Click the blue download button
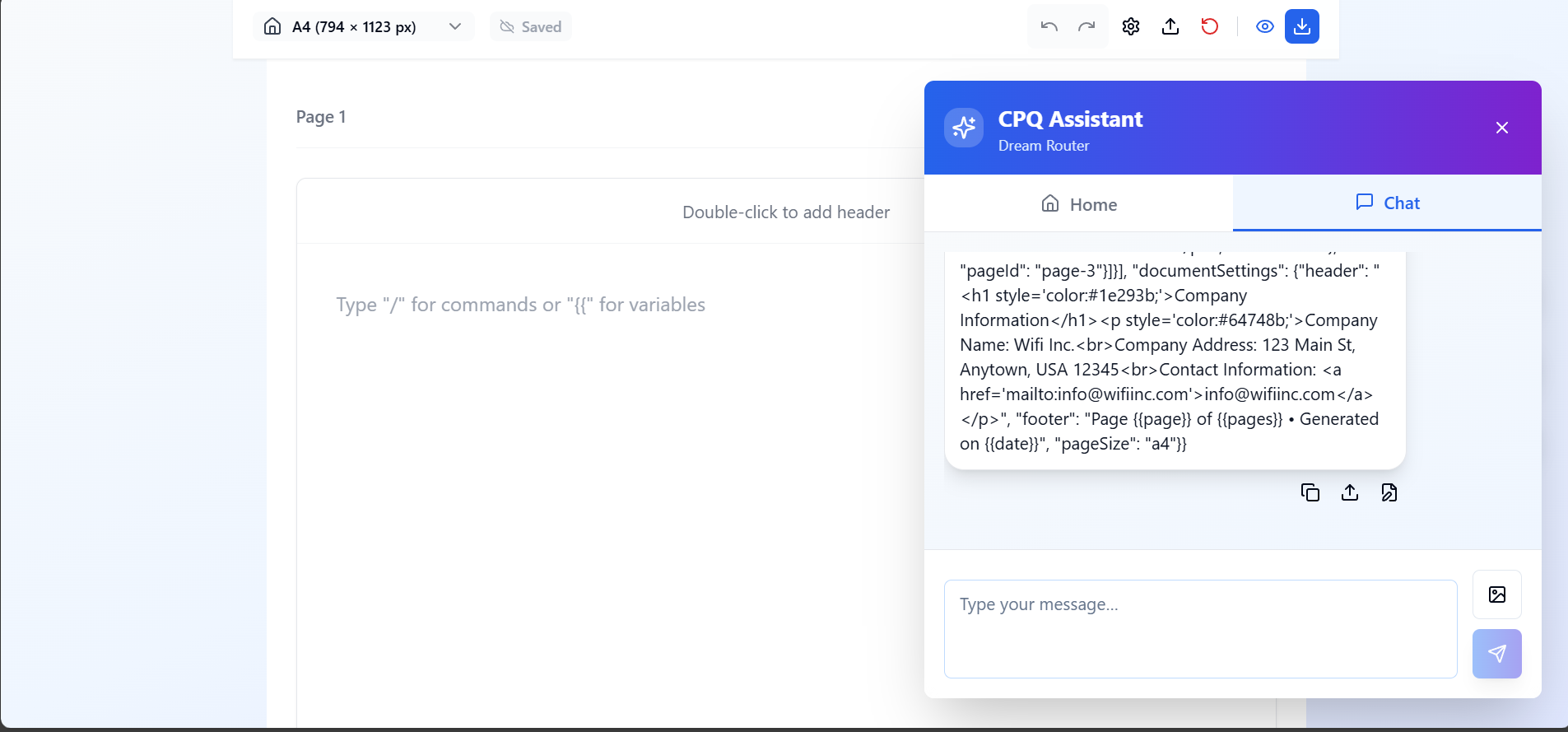This screenshot has width=1568, height=732. click(1302, 26)
